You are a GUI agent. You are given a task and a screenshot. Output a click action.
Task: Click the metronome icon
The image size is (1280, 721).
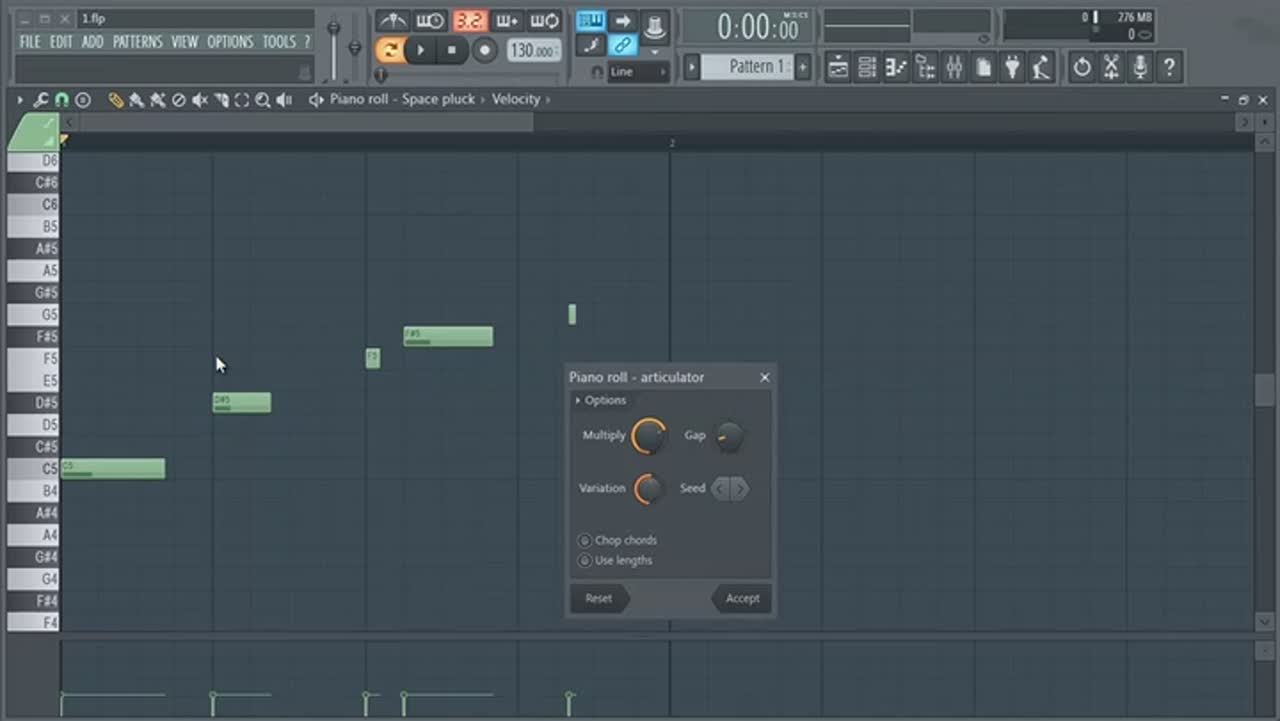click(x=392, y=21)
